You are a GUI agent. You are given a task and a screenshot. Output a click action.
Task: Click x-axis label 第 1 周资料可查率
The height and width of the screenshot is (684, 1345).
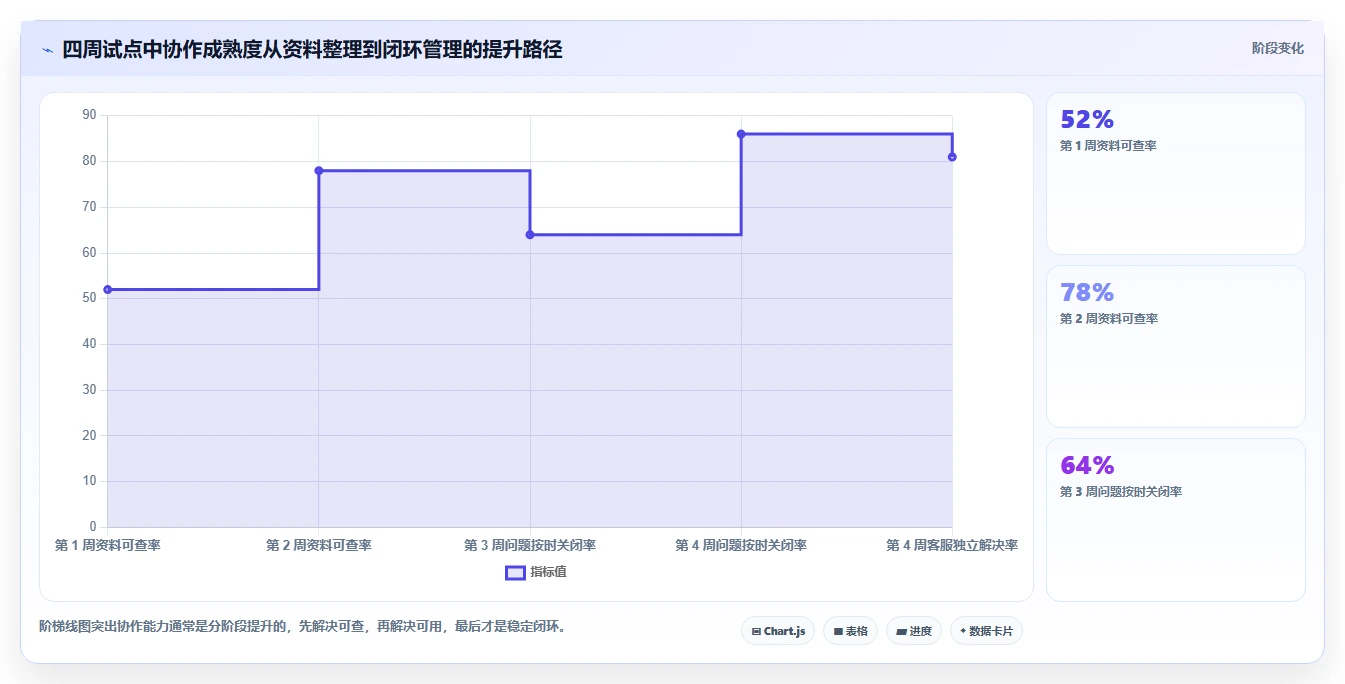click(108, 545)
